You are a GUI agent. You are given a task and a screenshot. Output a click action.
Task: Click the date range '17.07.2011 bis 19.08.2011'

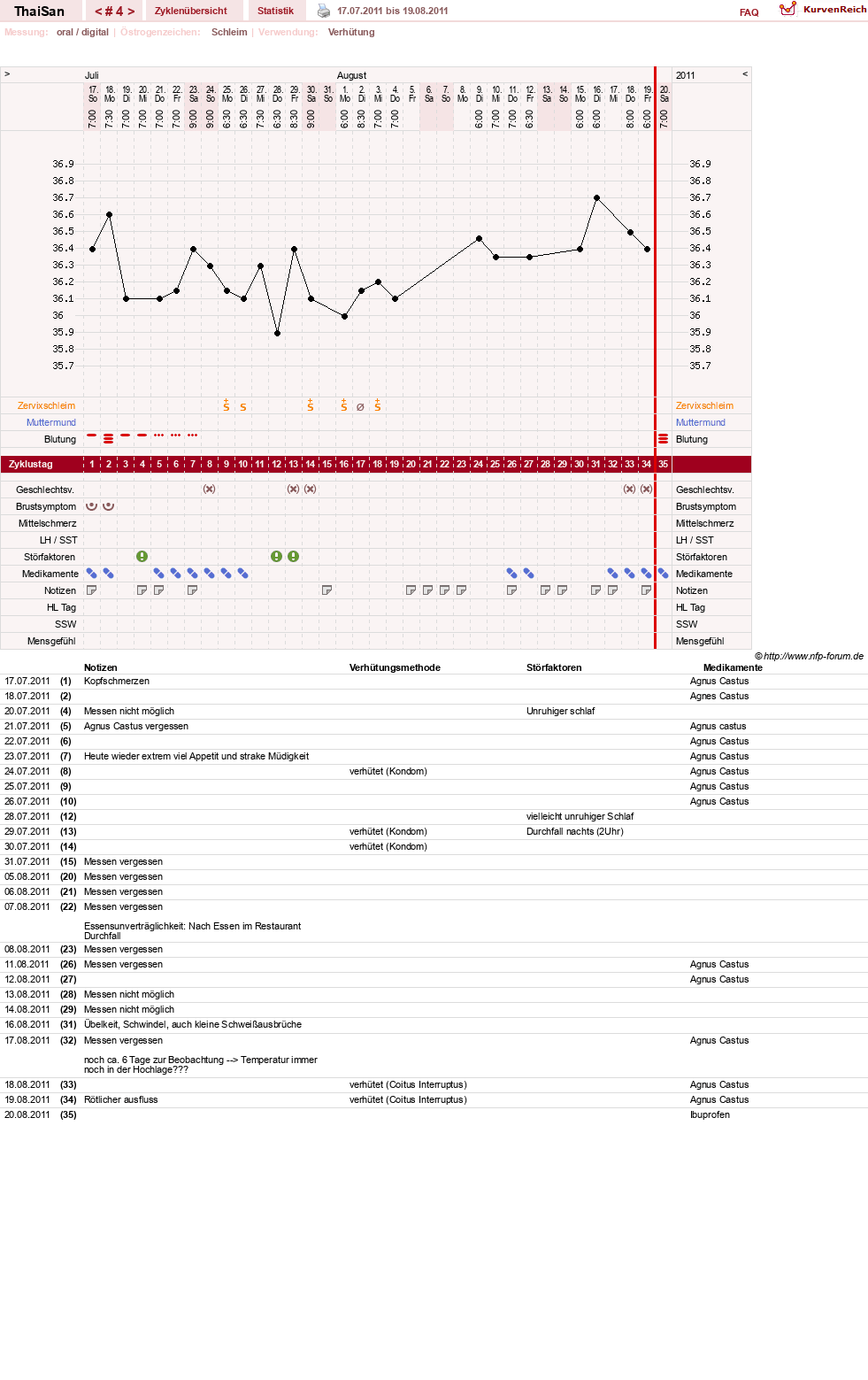(392, 11)
